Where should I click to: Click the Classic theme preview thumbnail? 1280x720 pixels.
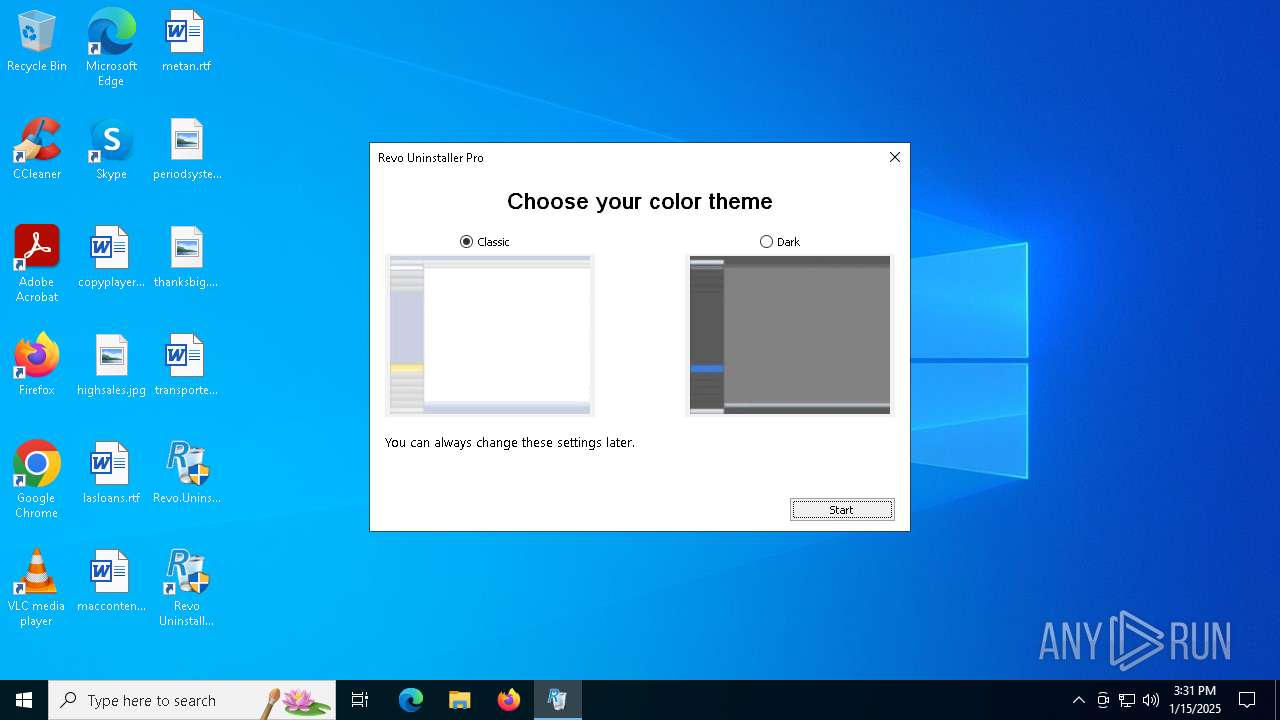point(490,335)
